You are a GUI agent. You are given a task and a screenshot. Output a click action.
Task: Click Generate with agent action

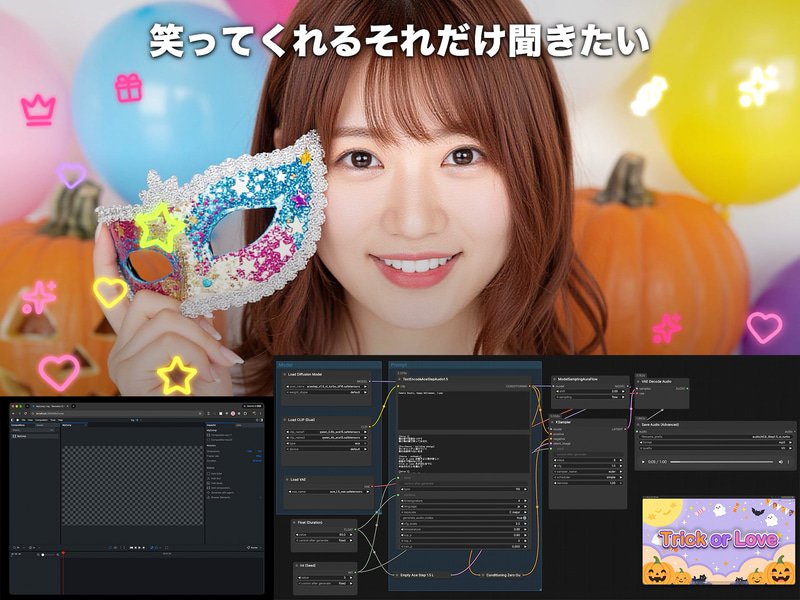point(220,493)
